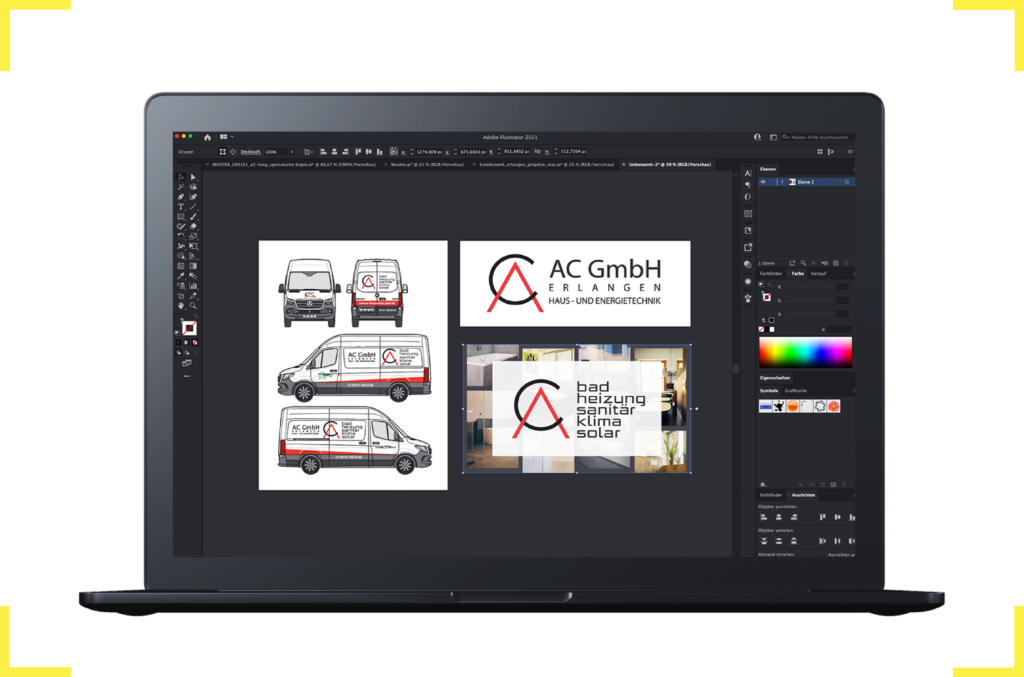This screenshot has width=1024, height=677.
Task: Open the Character panel from the dock
Action: click(748, 173)
